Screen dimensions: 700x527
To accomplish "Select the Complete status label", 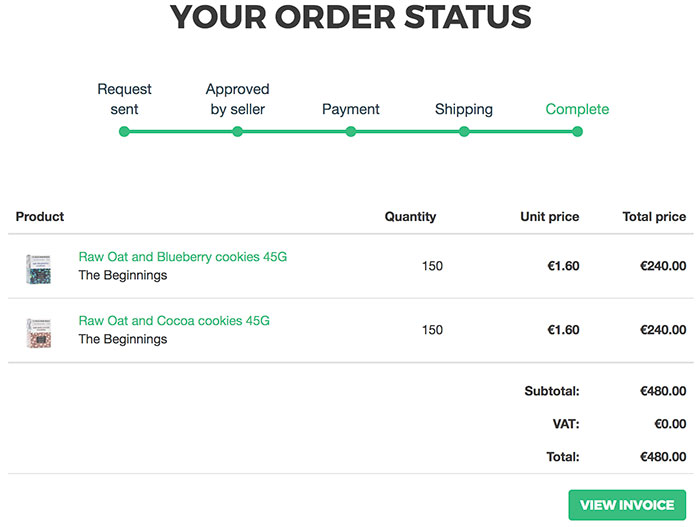I will (577, 109).
